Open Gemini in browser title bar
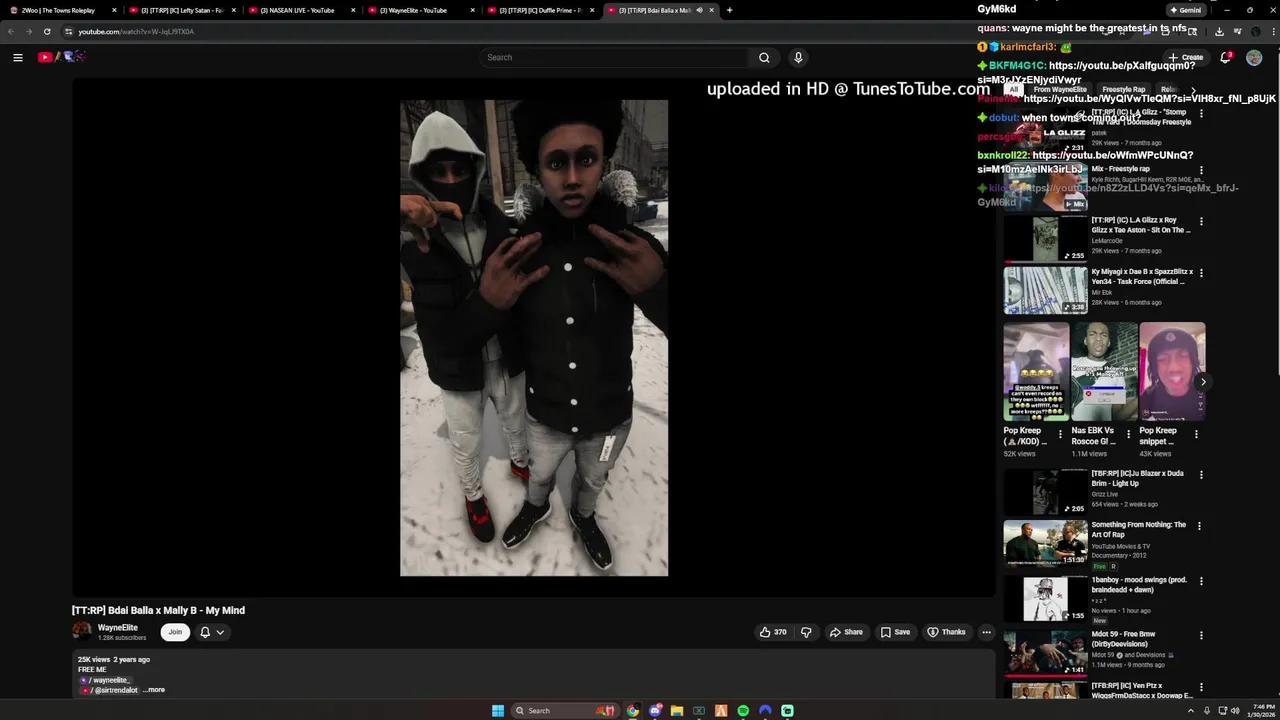The width and height of the screenshot is (1280, 720). pyautogui.click(x=1185, y=10)
